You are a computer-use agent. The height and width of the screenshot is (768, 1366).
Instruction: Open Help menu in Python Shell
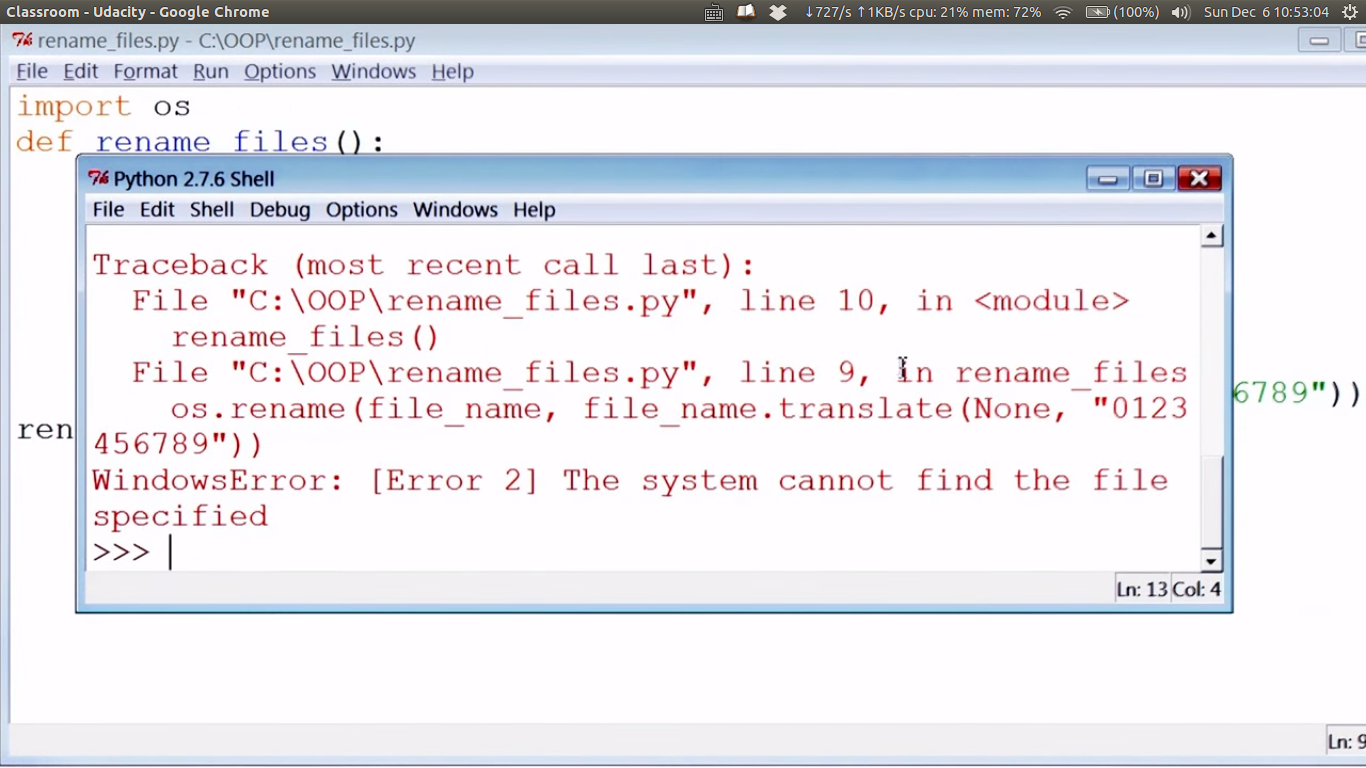pos(534,210)
